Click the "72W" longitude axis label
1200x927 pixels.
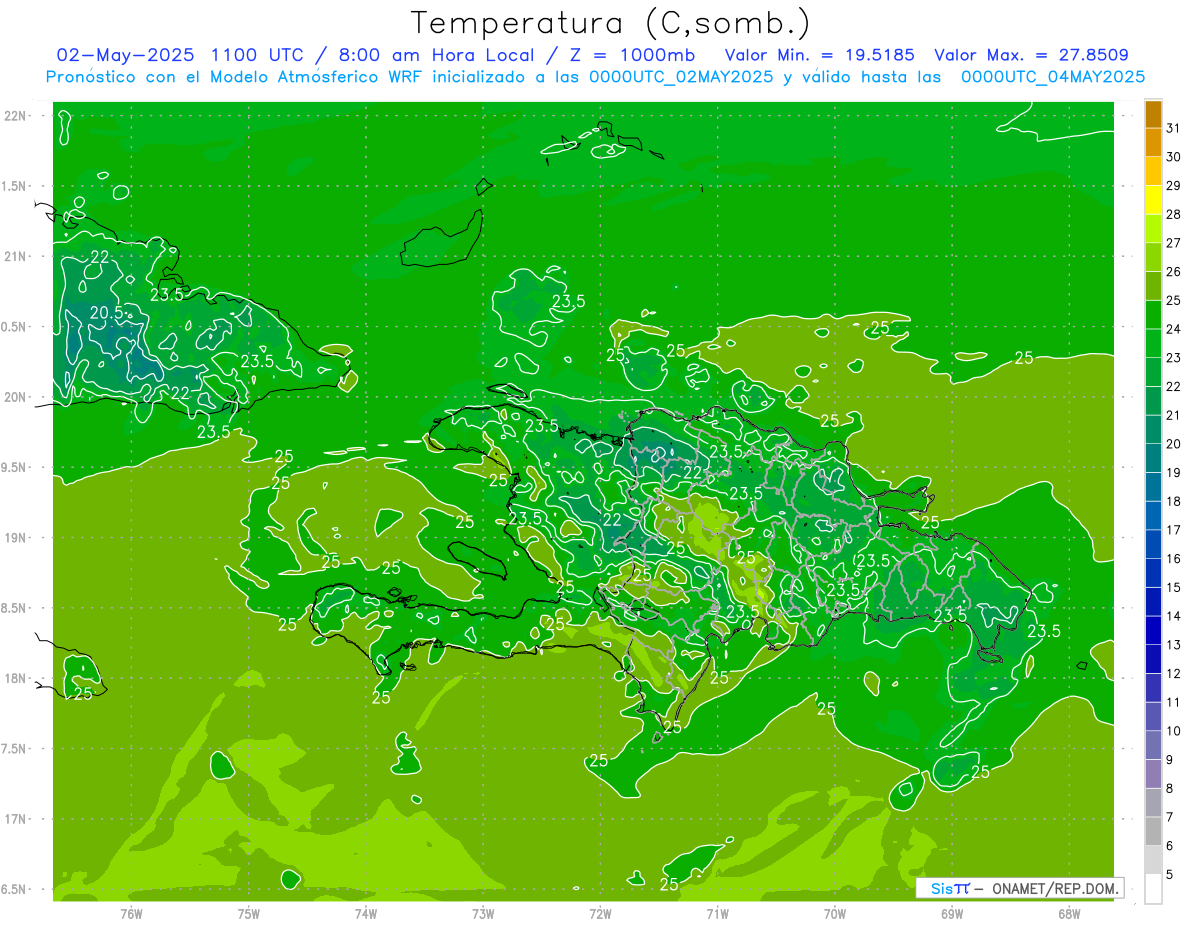pos(600,913)
